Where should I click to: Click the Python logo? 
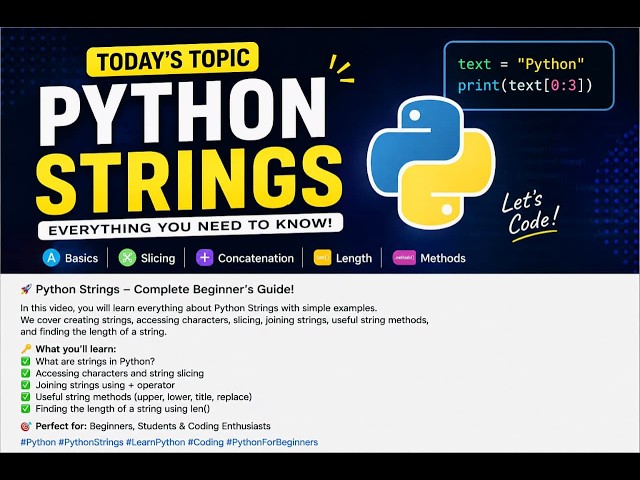(431, 162)
